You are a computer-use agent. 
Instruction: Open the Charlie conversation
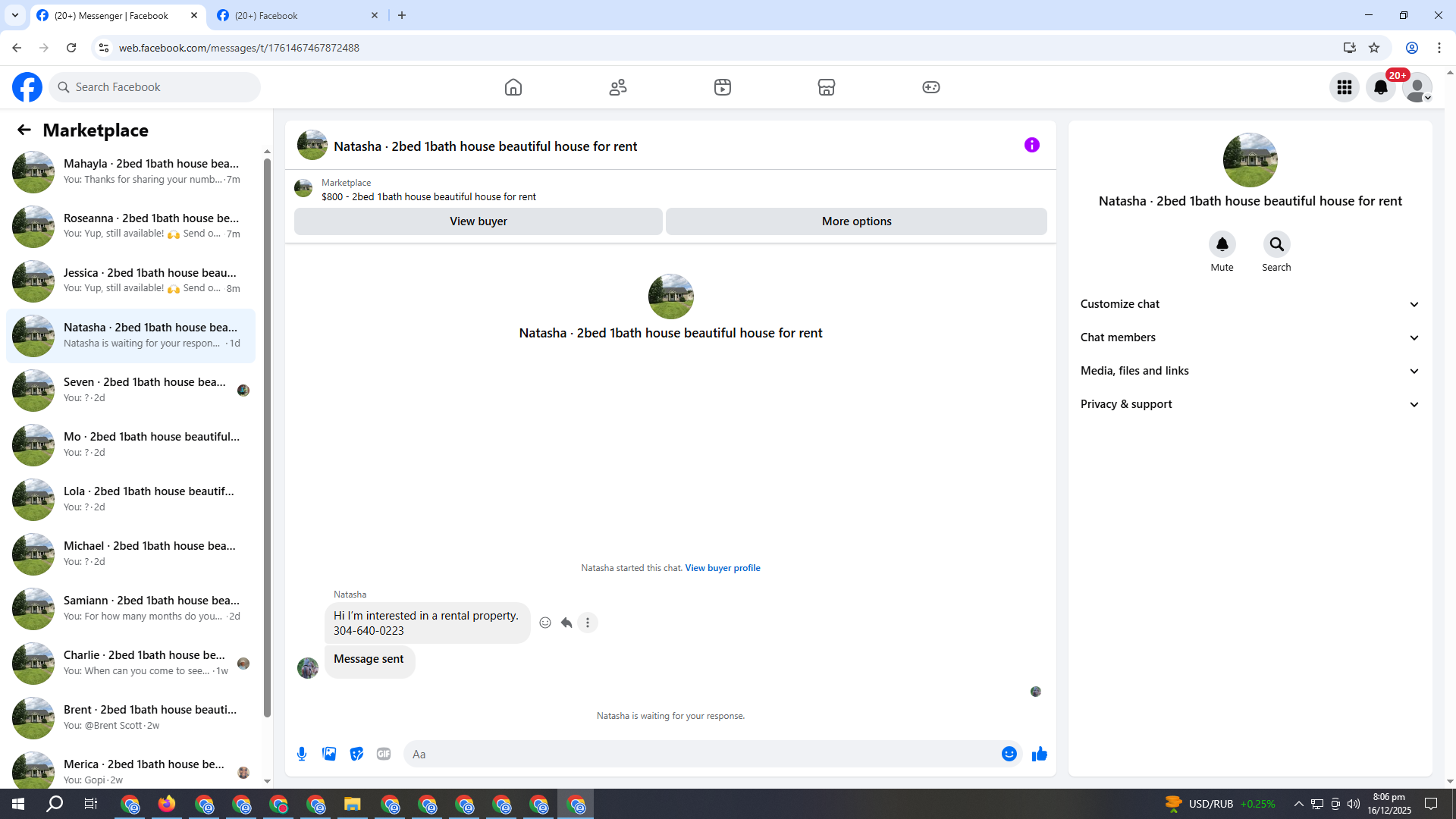131,663
